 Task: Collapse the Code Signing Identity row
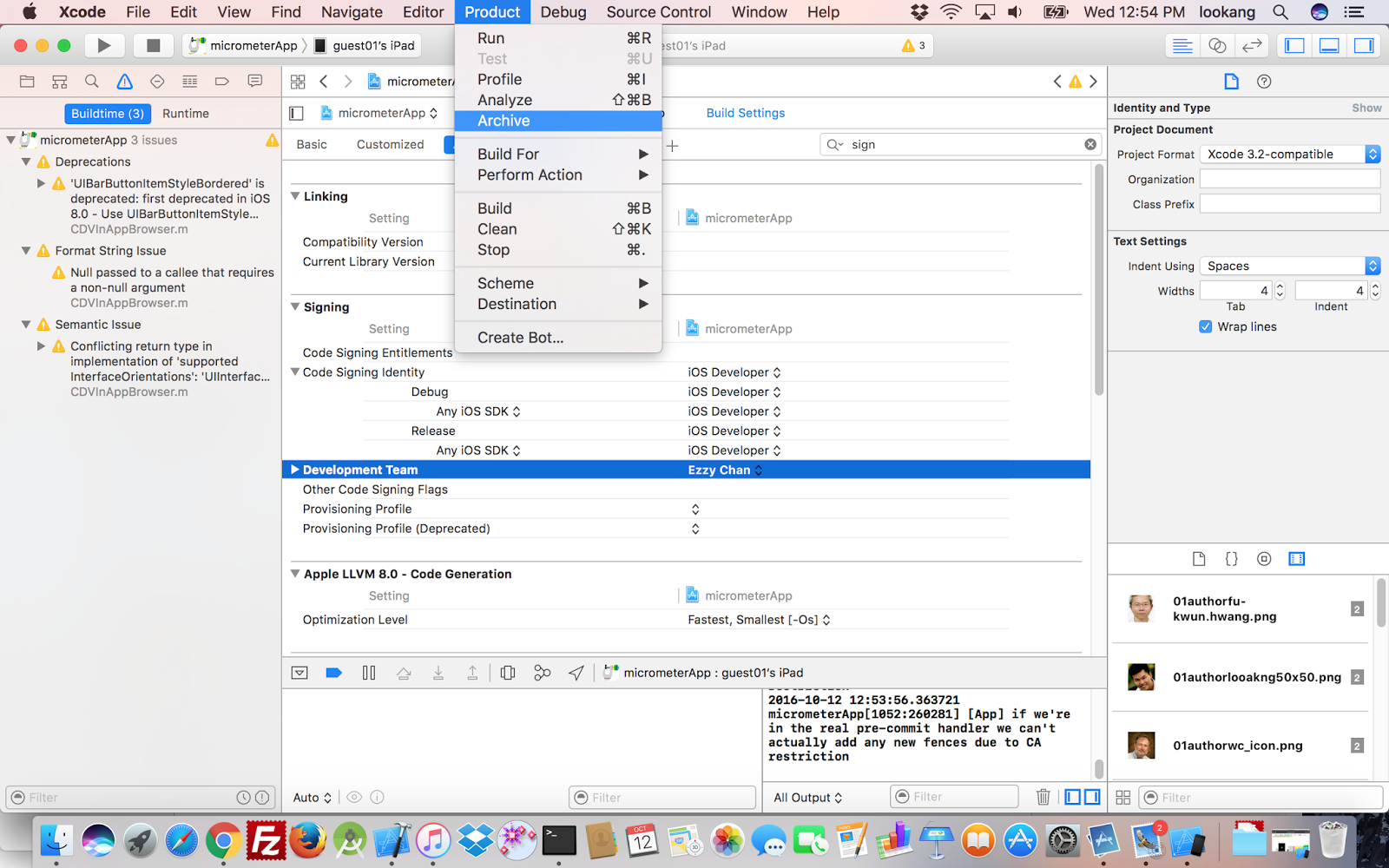(295, 372)
